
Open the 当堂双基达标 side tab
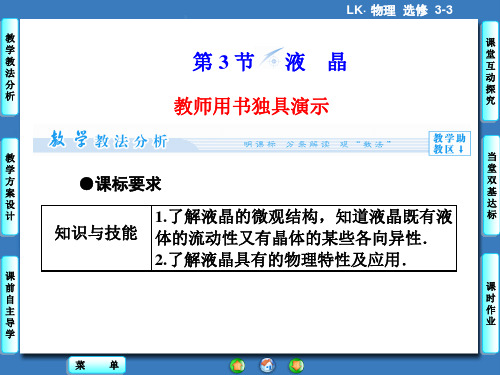[x=491, y=185]
